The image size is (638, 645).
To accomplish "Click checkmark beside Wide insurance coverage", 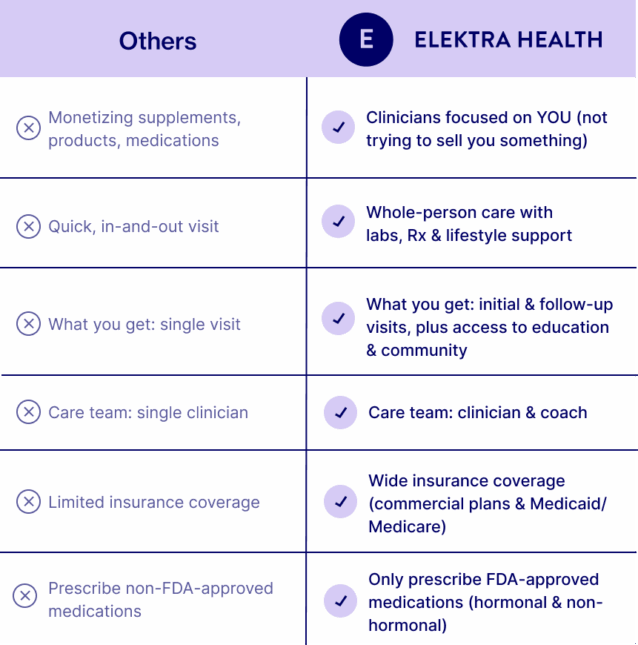I will (340, 502).
